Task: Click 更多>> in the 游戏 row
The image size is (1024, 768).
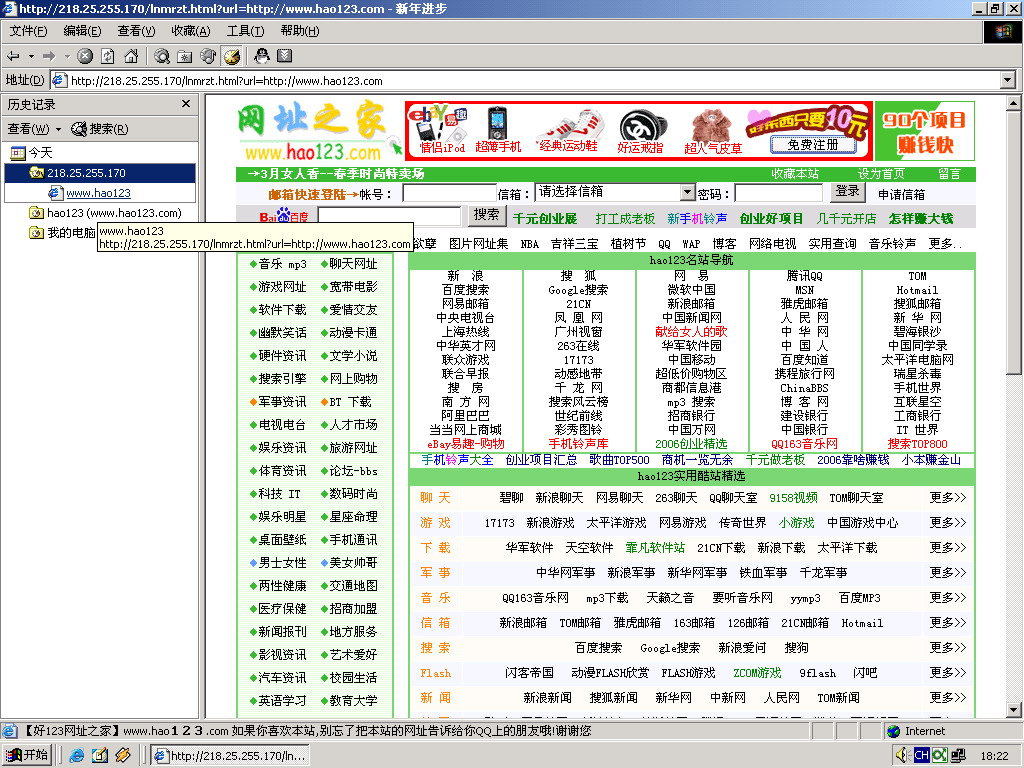Action: 948,522
